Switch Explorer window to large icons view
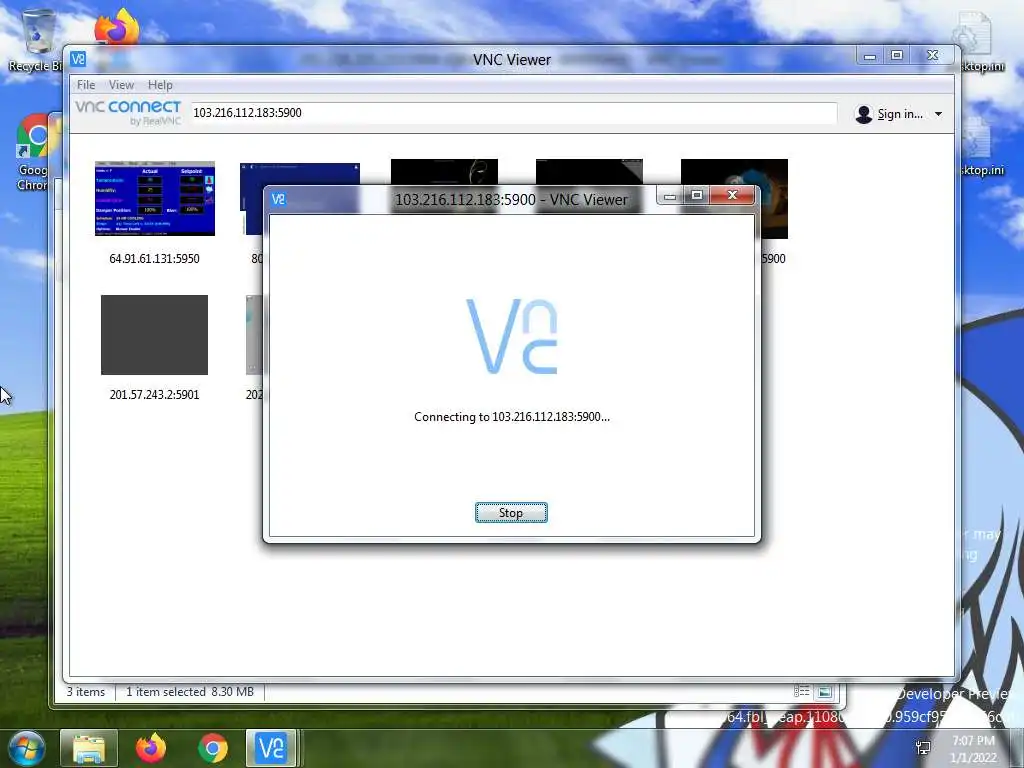 point(824,692)
